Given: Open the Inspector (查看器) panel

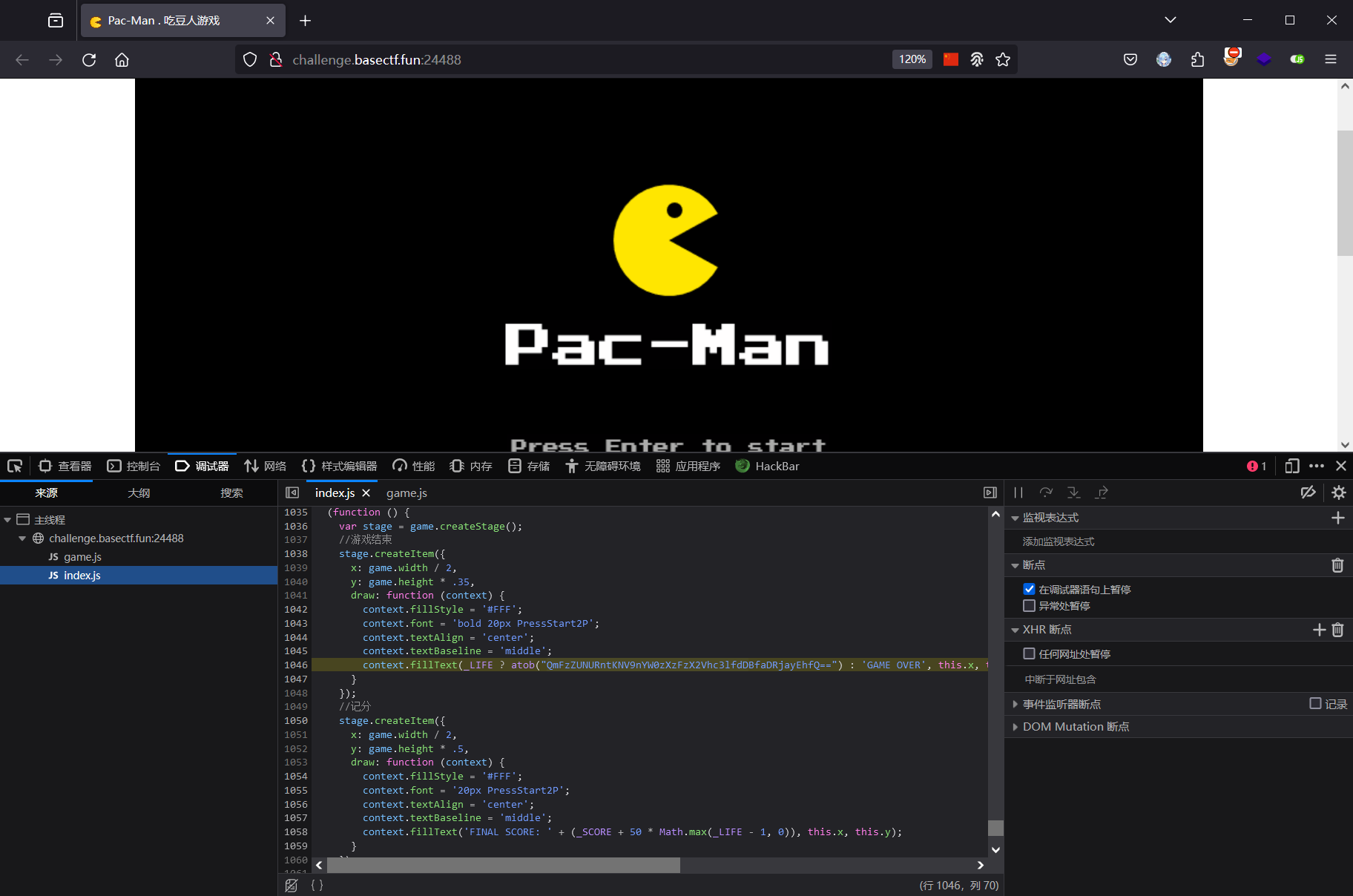Looking at the screenshot, I should point(65,466).
